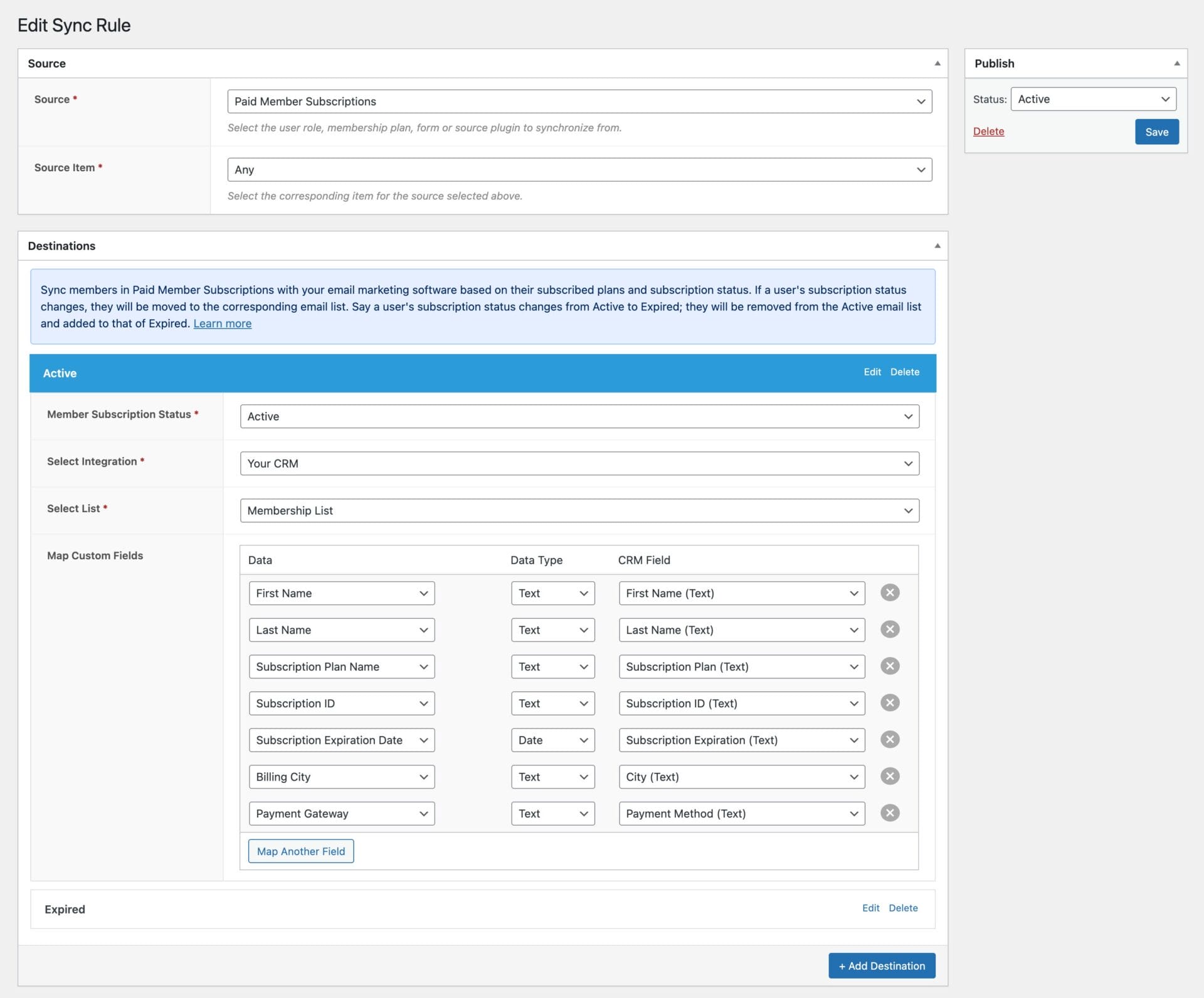This screenshot has width=1204, height=998.
Task: Open the Subscription ID (Text) CRM field dropdown
Action: [742, 703]
